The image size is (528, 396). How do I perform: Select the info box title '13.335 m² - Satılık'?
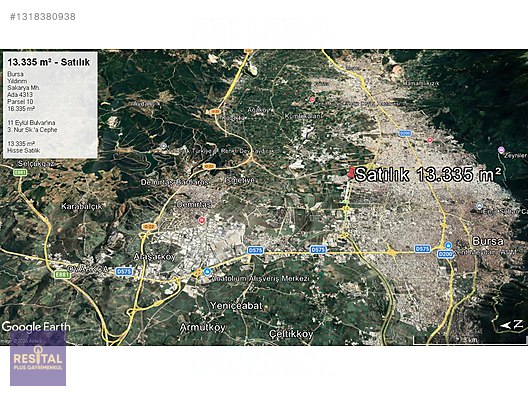(x=49, y=62)
